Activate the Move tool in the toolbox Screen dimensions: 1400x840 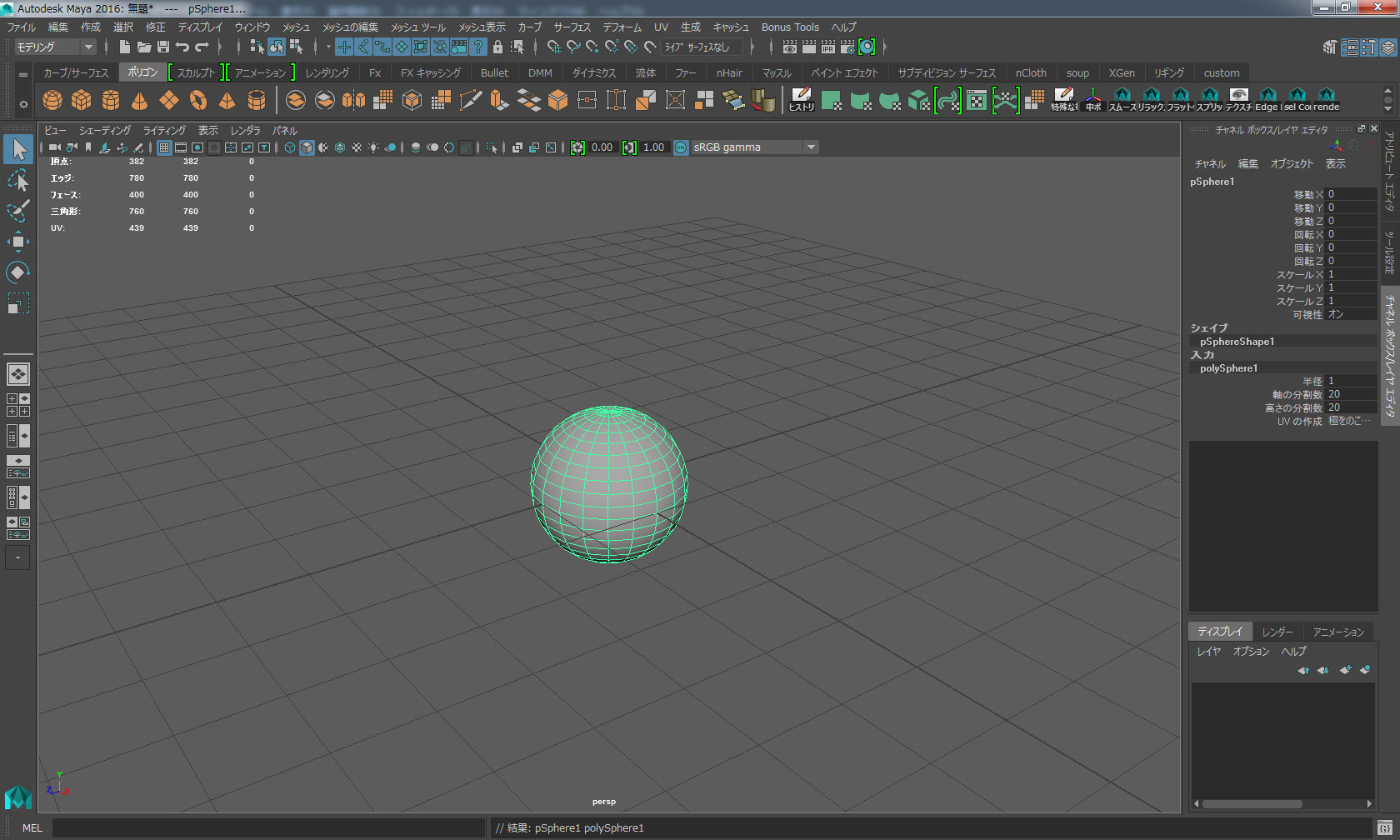click(18, 242)
